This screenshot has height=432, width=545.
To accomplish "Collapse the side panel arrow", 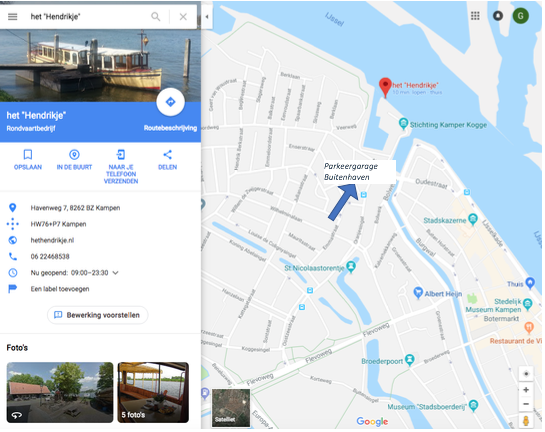I will click(207, 16).
